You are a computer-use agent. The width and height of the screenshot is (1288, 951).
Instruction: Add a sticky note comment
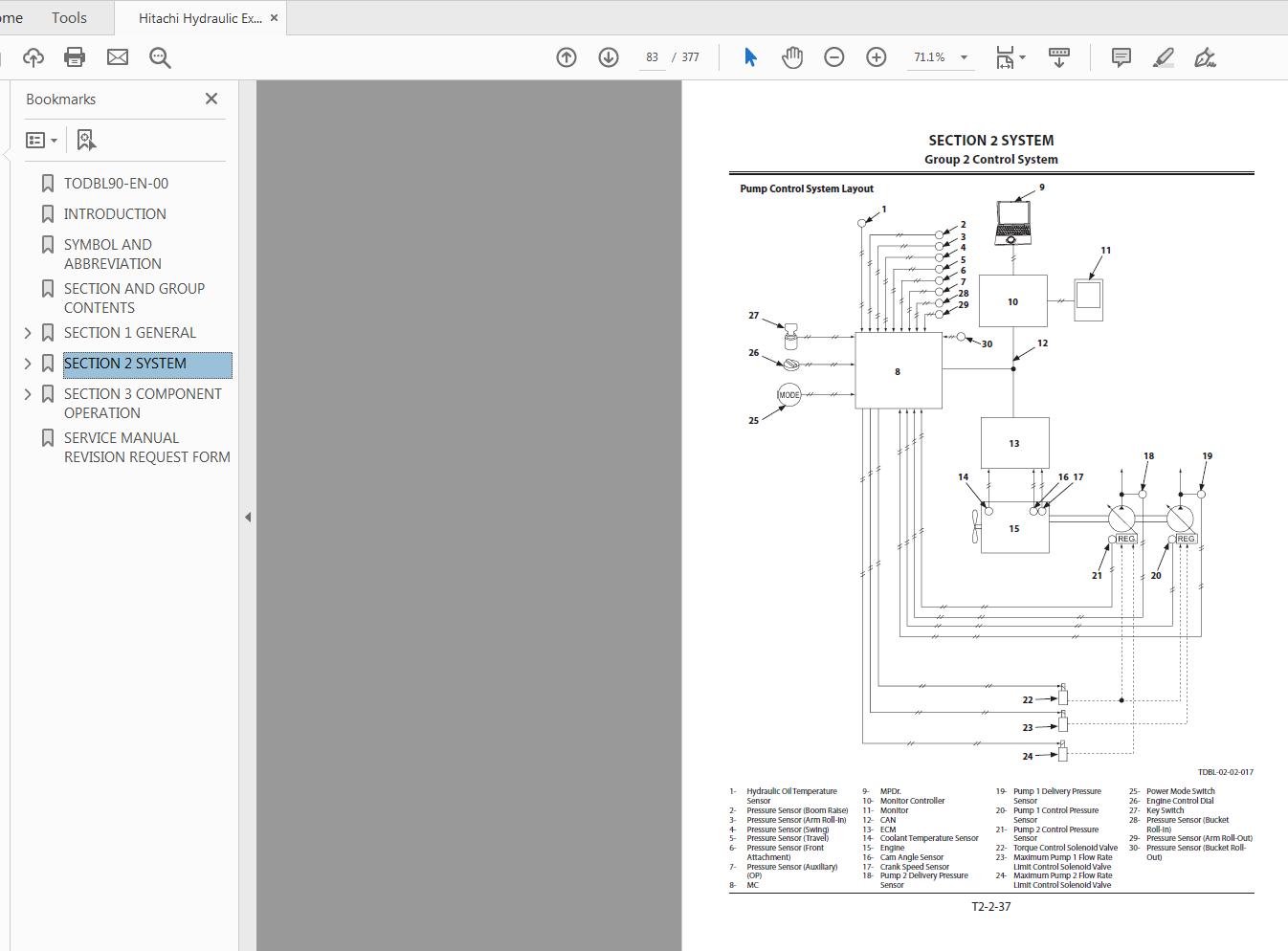point(1121,57)
